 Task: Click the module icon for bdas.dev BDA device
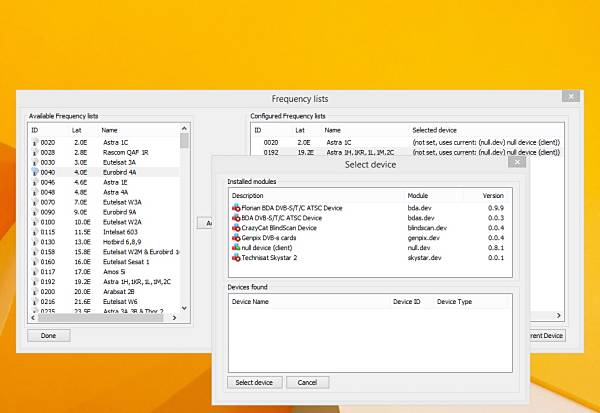click(x=236, y=218)
